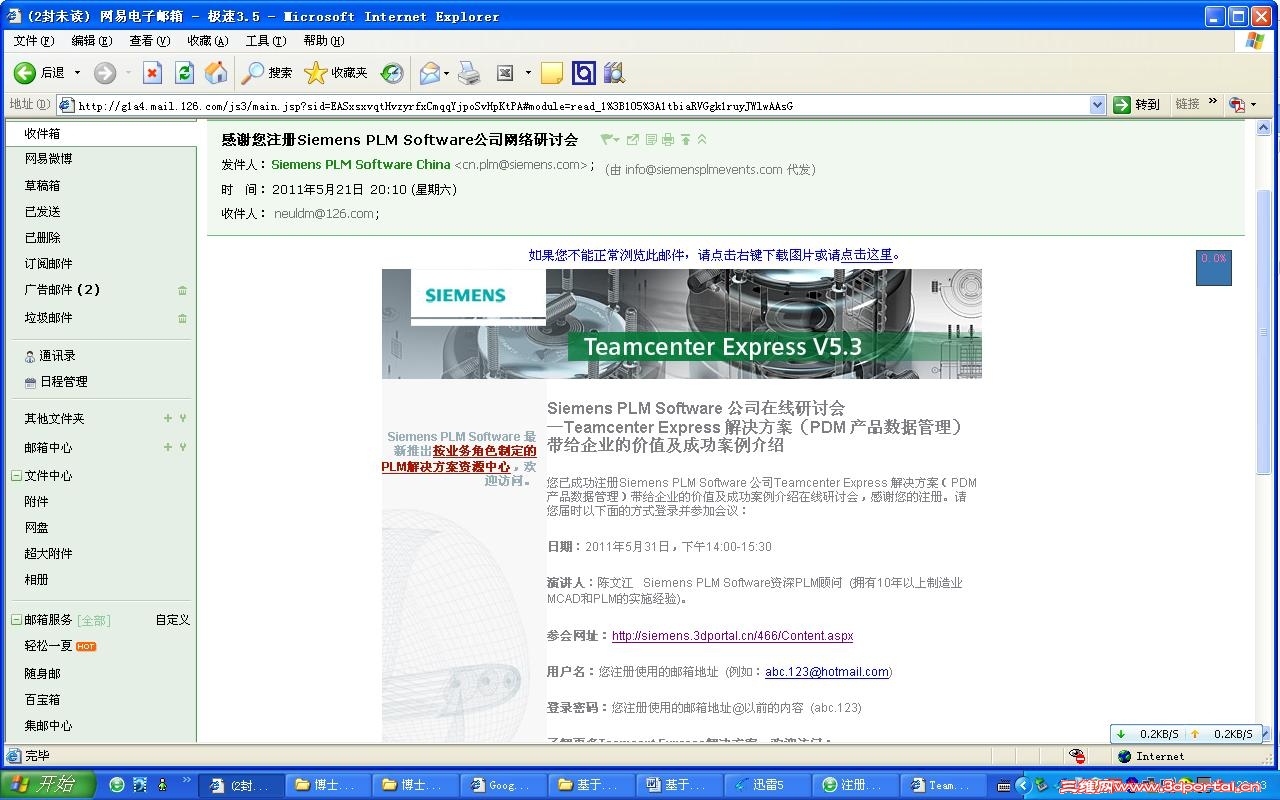Open the 收件箱 inbox folder
Image resolution: width=1280 pixels, height=800 pixels.
click(x=42, y=133)
